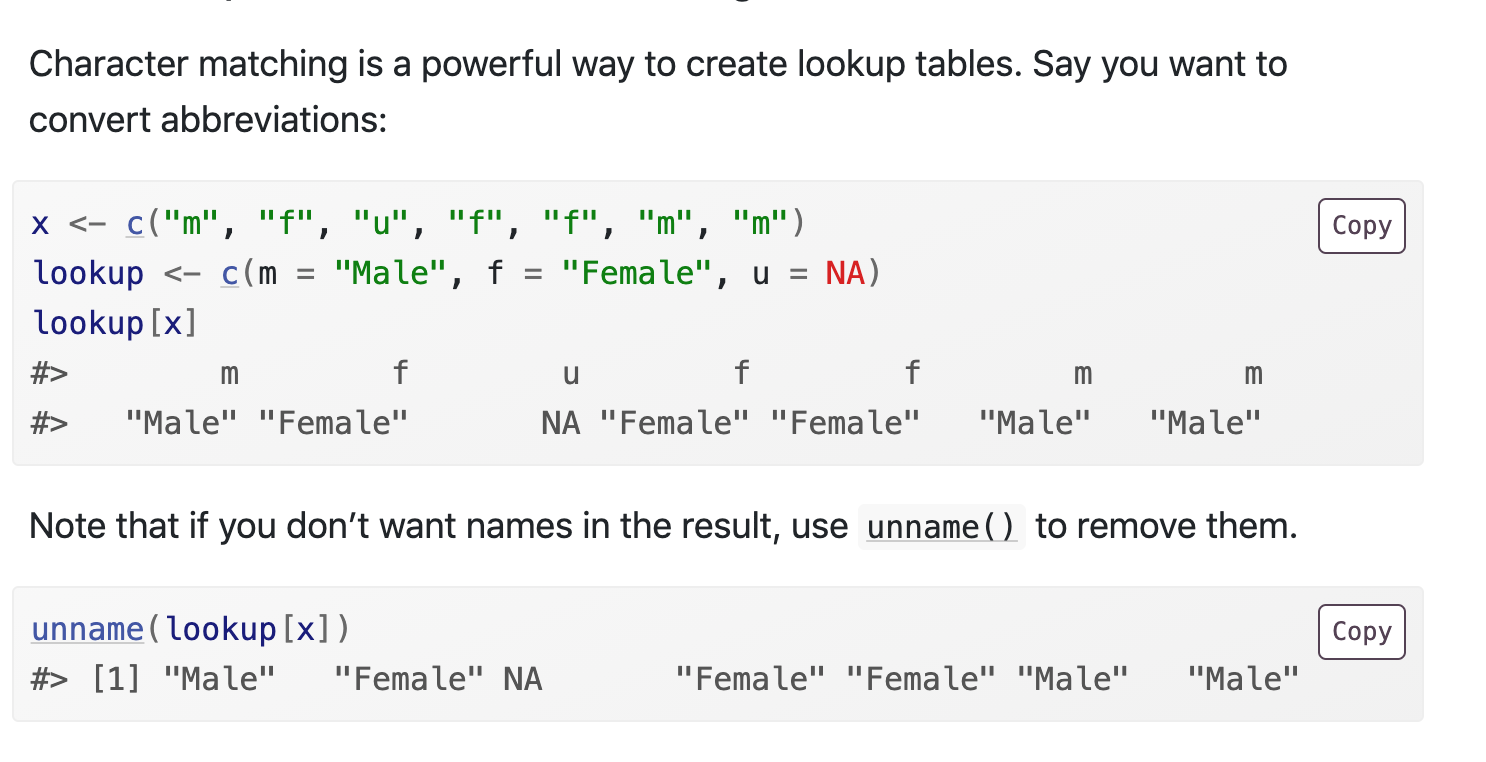This screenshot has width=1486, height=762.
Task: Click the "u" name in the first output header row
Action: click(571, 374)
